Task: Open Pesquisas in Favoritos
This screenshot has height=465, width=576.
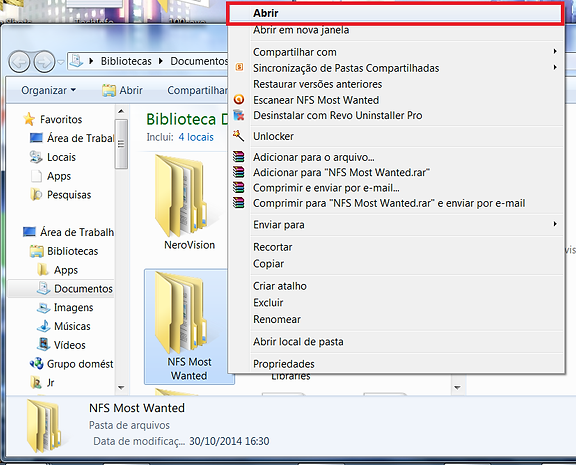Action: click(x=61, y=195)
